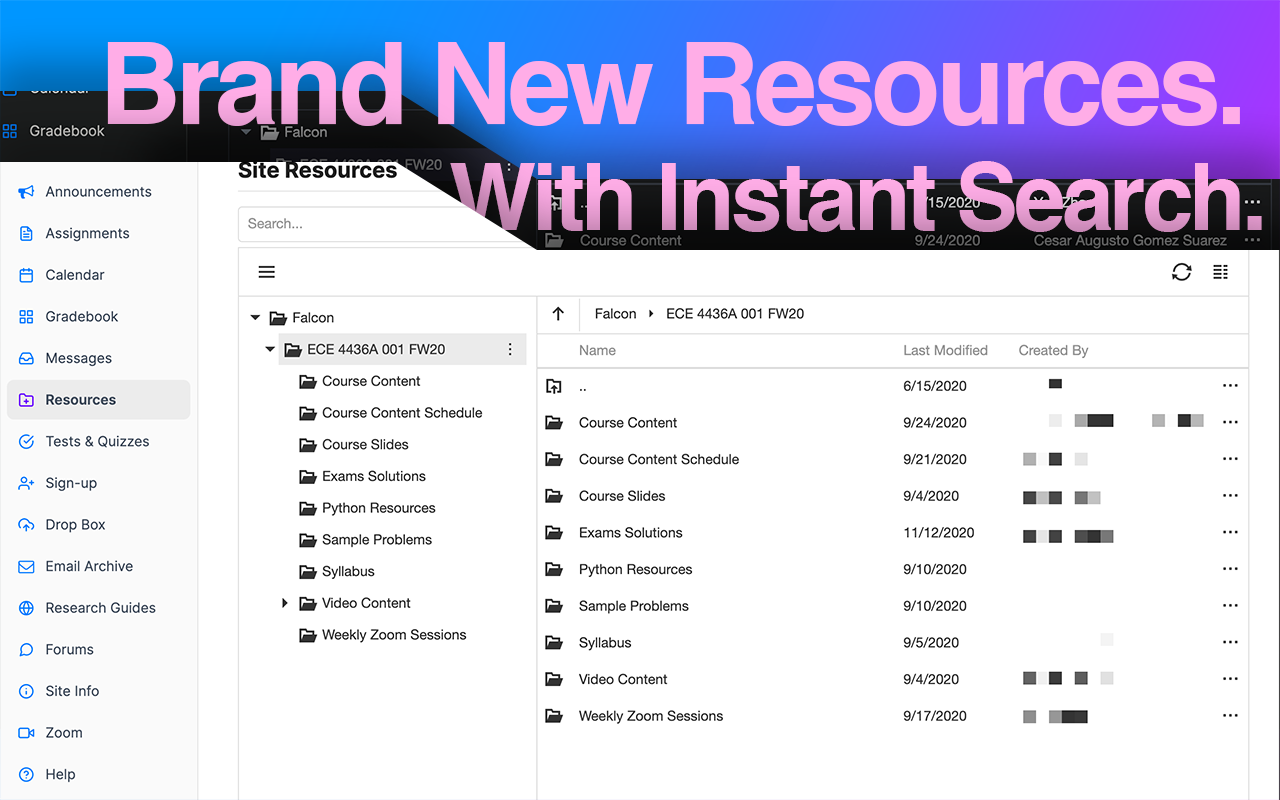The image size is (1280, 800).
Task: Select the Resources sidebar item
Action: pos(98,400)
